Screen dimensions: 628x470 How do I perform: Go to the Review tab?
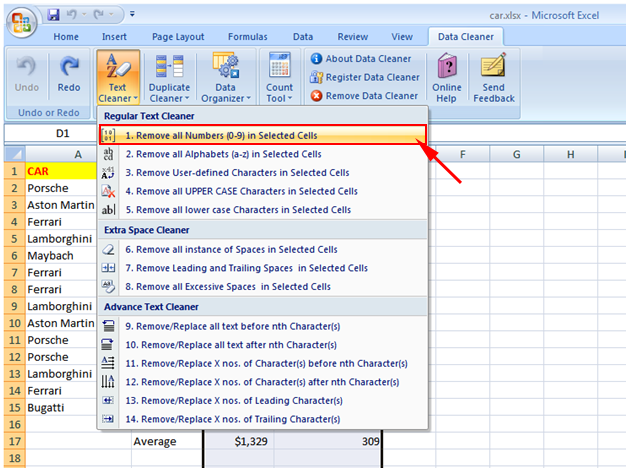click(352, 37)
